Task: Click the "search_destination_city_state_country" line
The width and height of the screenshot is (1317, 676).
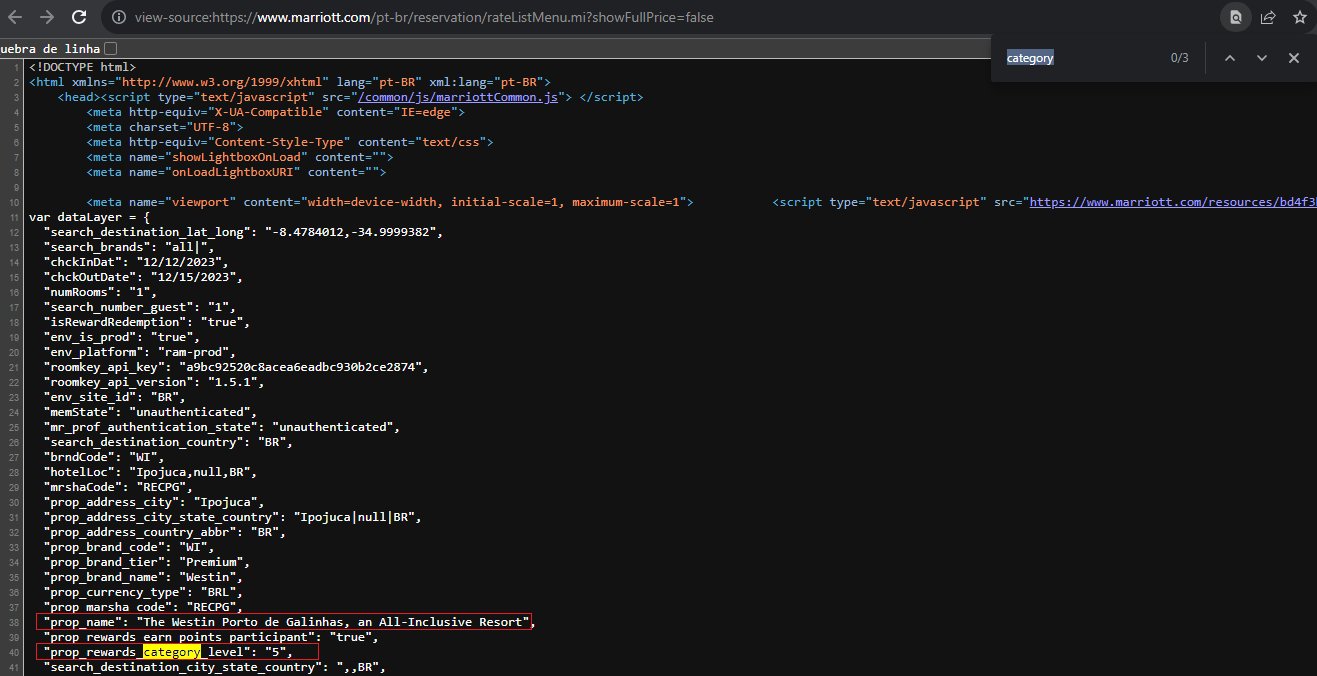Action: pos(215,667)
